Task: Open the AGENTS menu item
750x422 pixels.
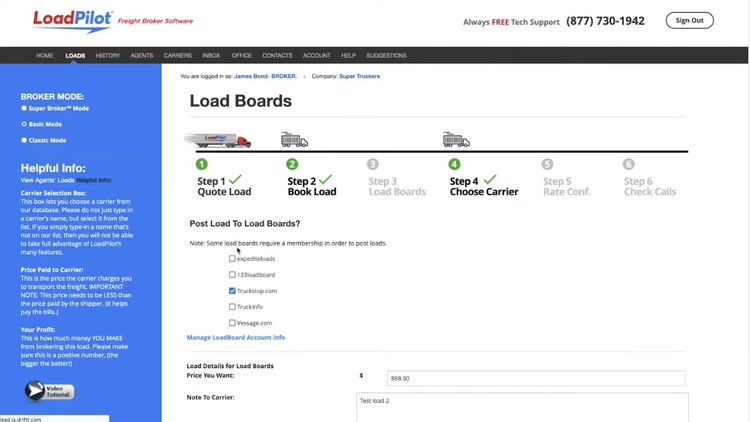Action: point(142,56)
